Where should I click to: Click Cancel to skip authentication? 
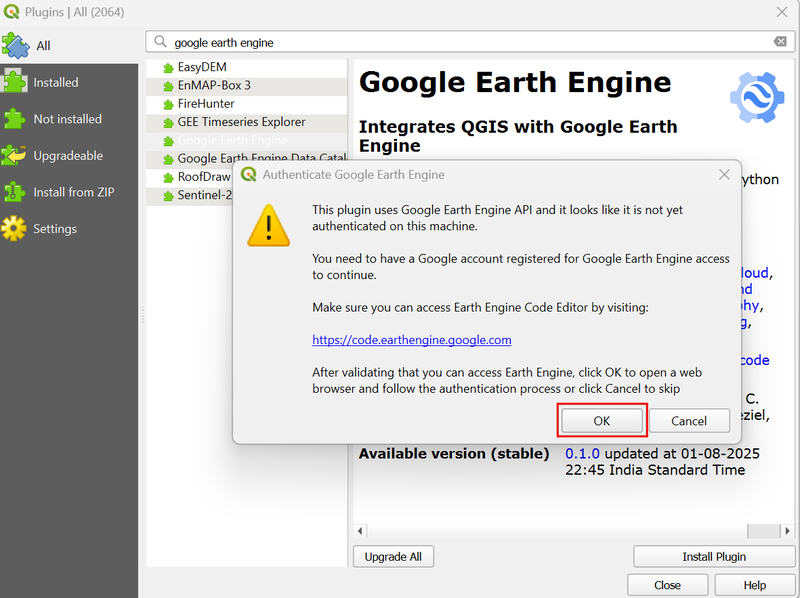tap(689, 420)
